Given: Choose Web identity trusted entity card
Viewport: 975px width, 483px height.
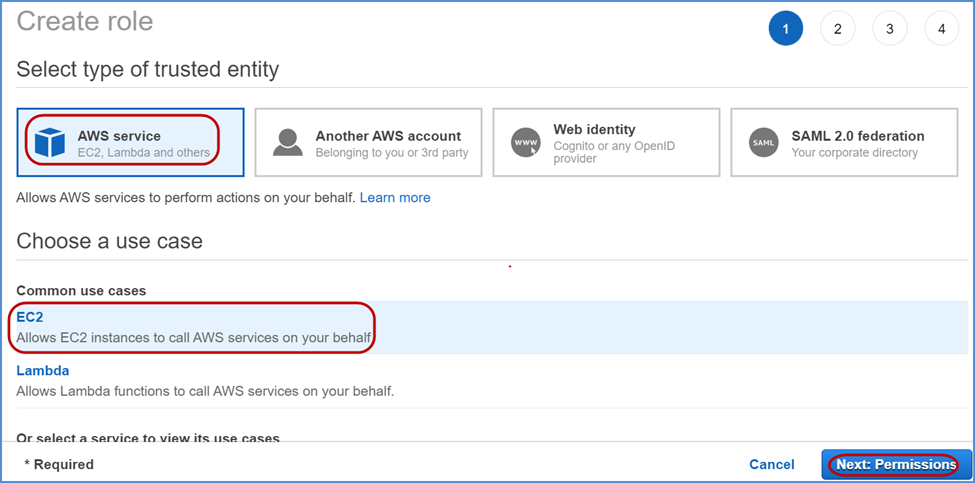Looking at the screenshot, I should (x=606, y=142).
